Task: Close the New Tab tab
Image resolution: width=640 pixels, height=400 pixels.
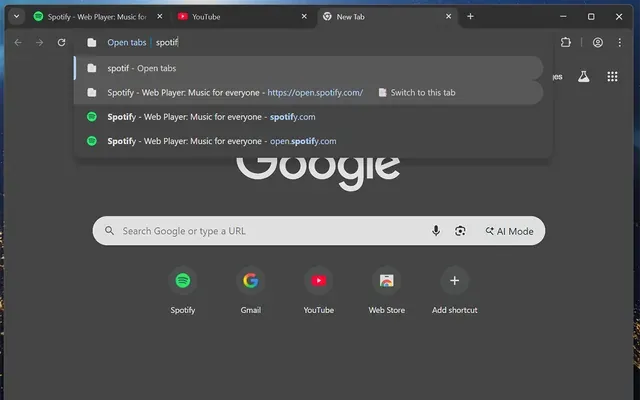Action: (x=449, y=17)
